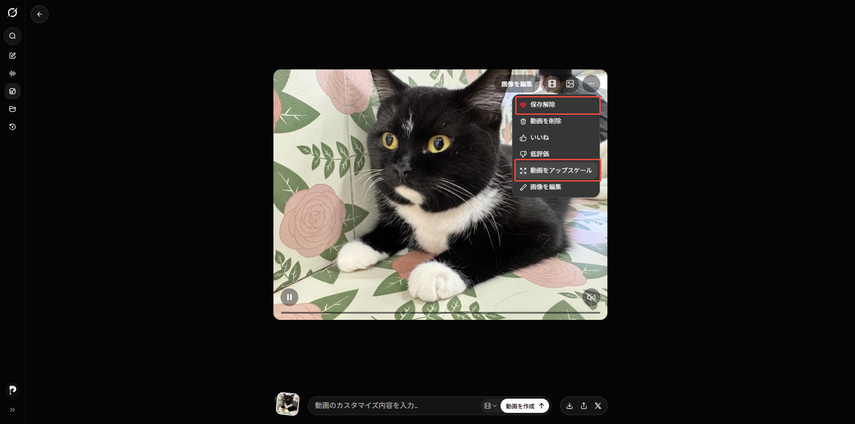Download the video with download icon

(569, 406)
